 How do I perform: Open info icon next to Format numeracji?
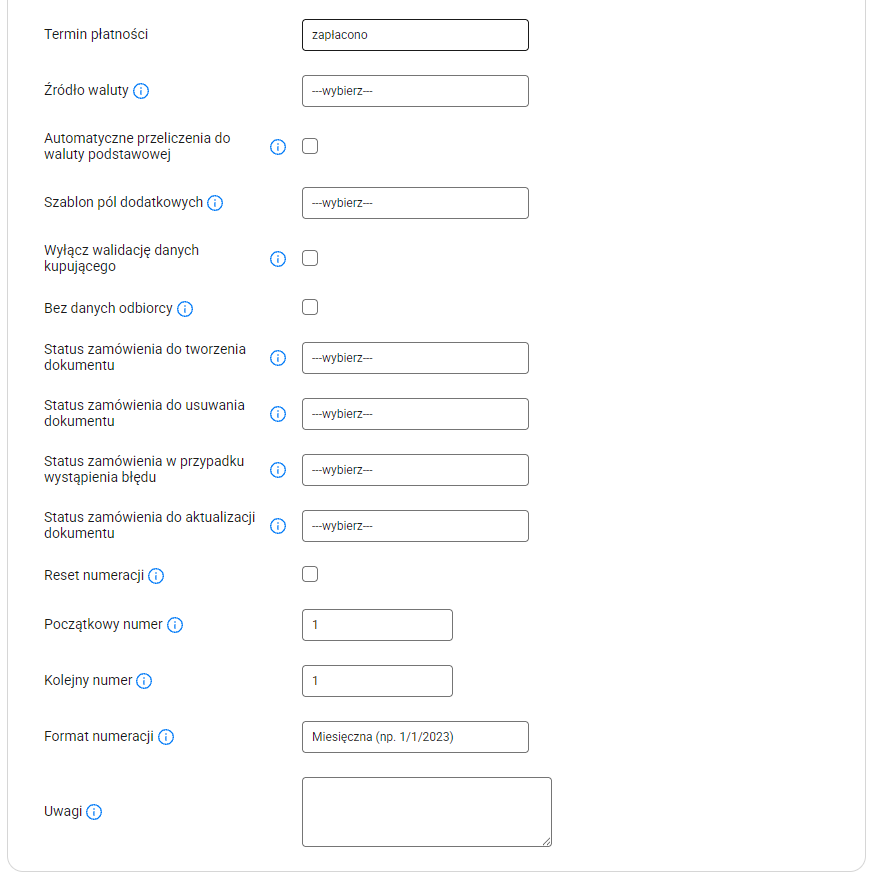click(x=166, y=737)
